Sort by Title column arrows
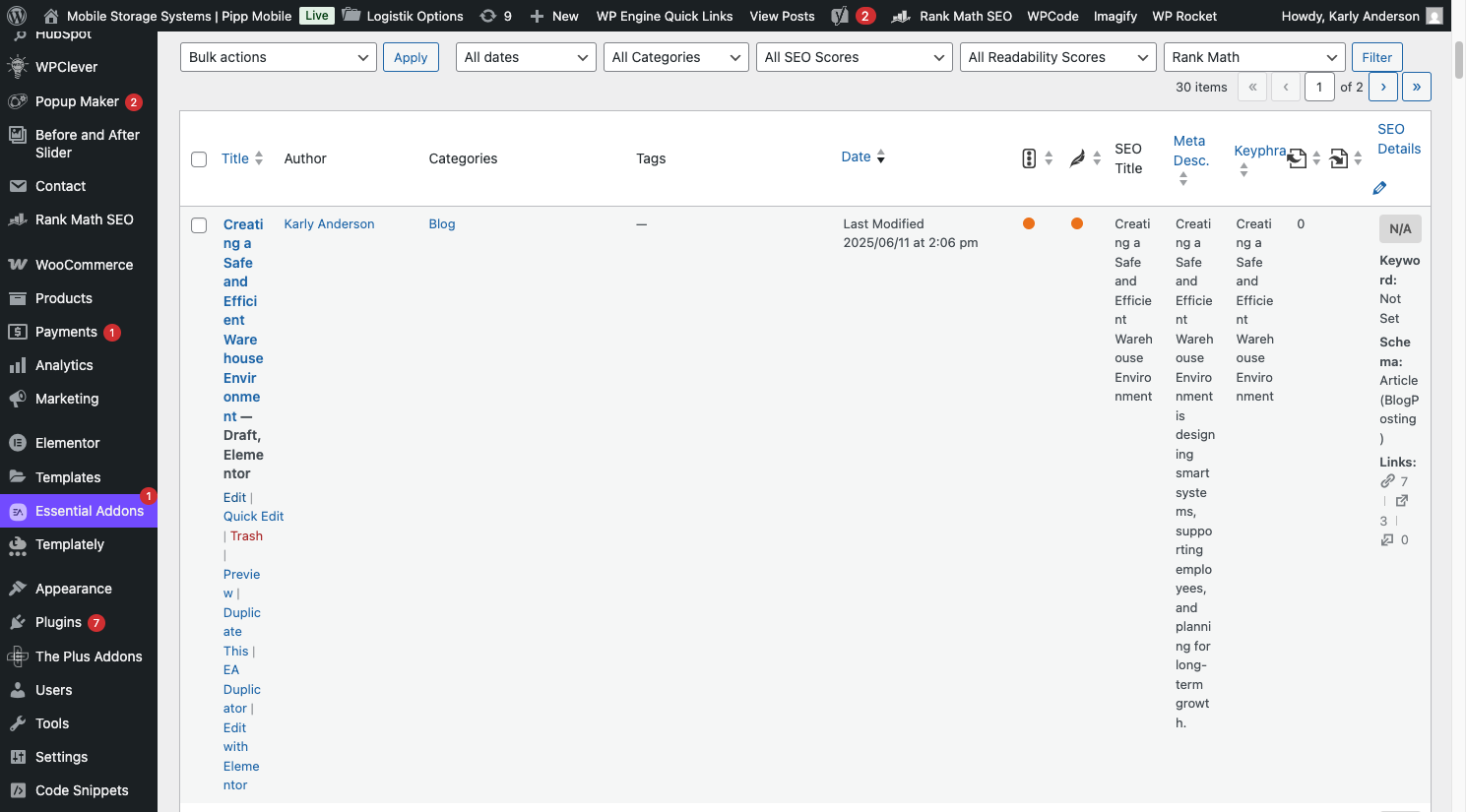The image size is (1466, 812). [x=259, y=158]
